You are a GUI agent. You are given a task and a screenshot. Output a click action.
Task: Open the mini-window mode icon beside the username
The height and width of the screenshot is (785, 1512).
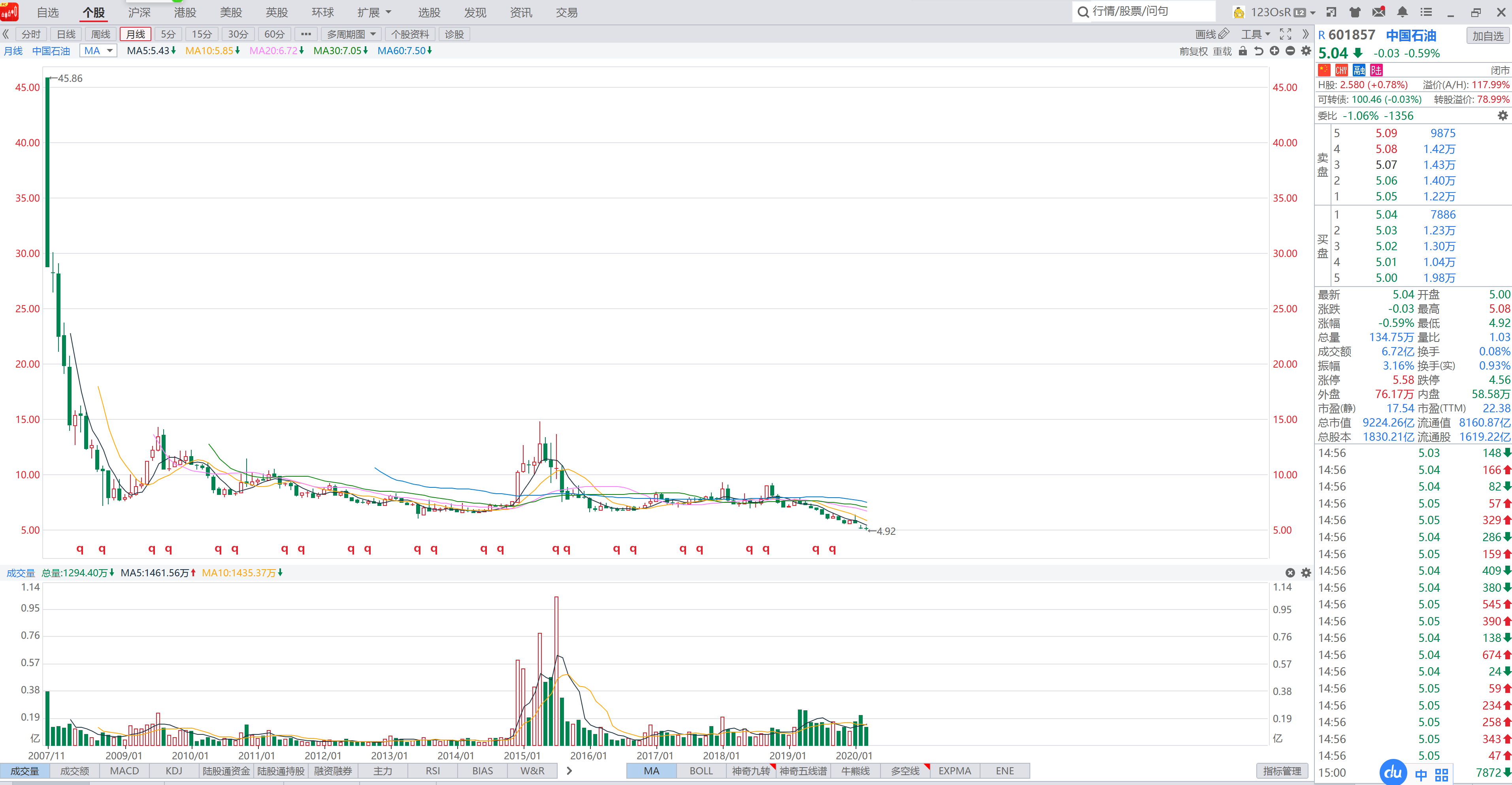pos(1331,12)
